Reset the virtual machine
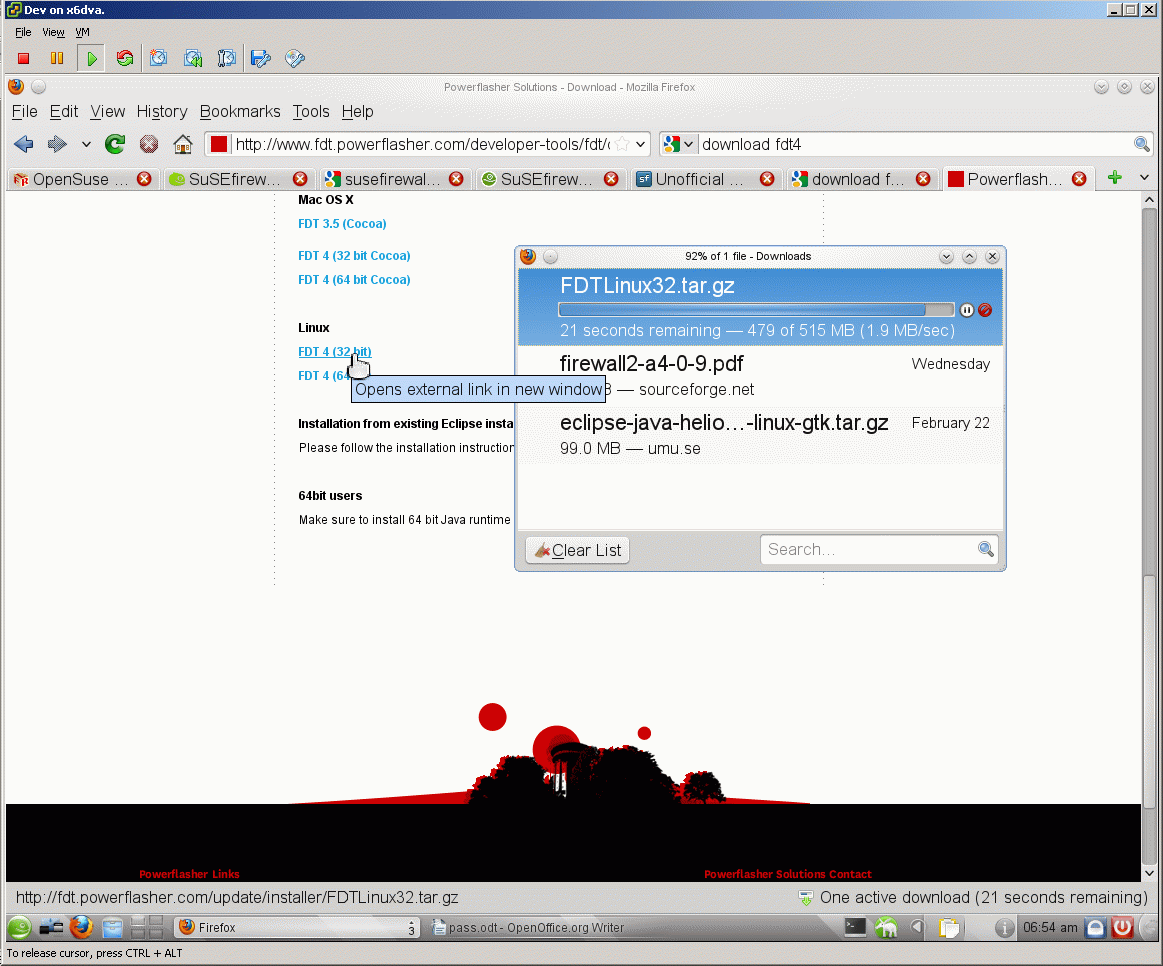Viewport: 1163px width, 966px height. (x=125, y=59)
